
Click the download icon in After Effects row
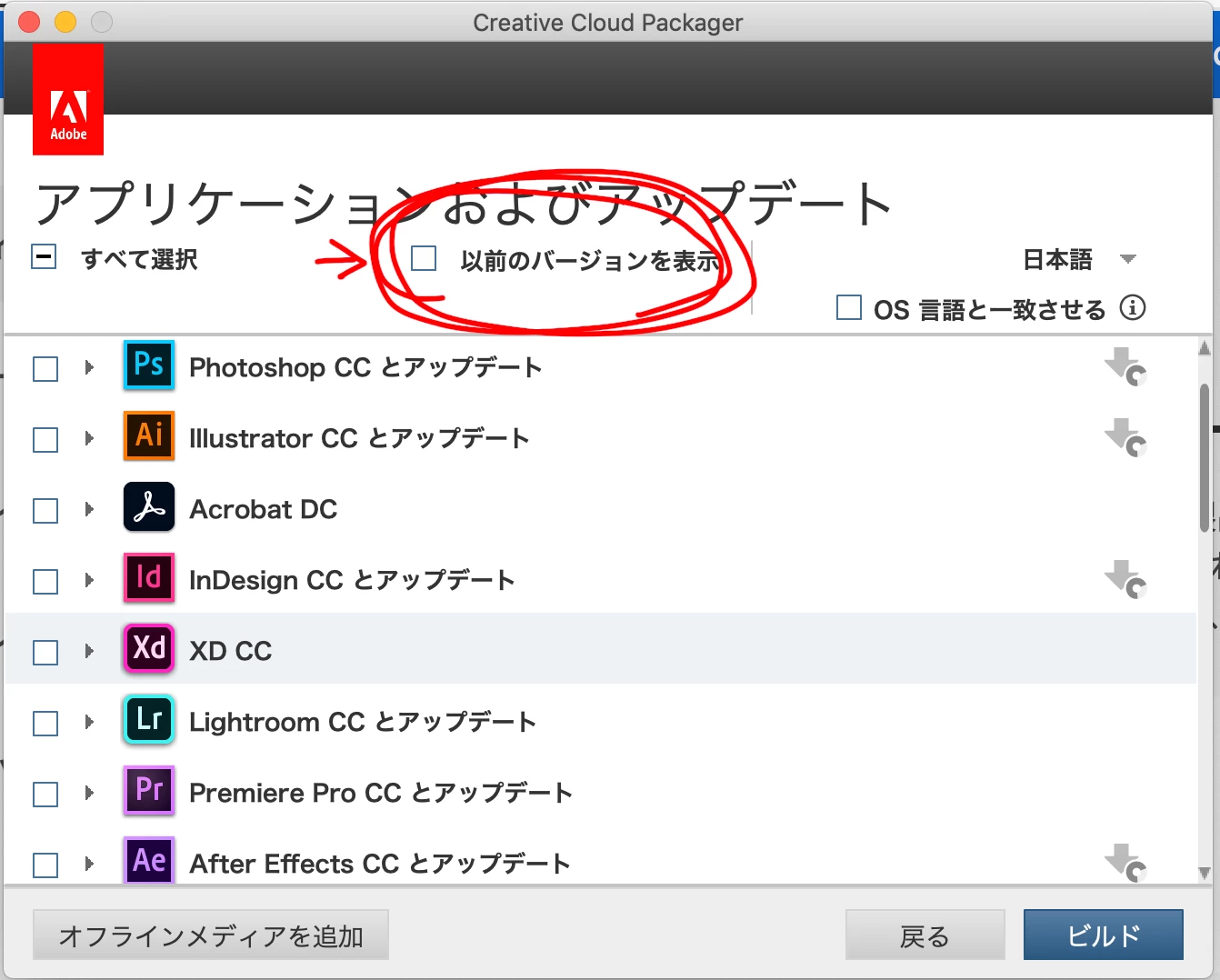(x=1125, y=863)
